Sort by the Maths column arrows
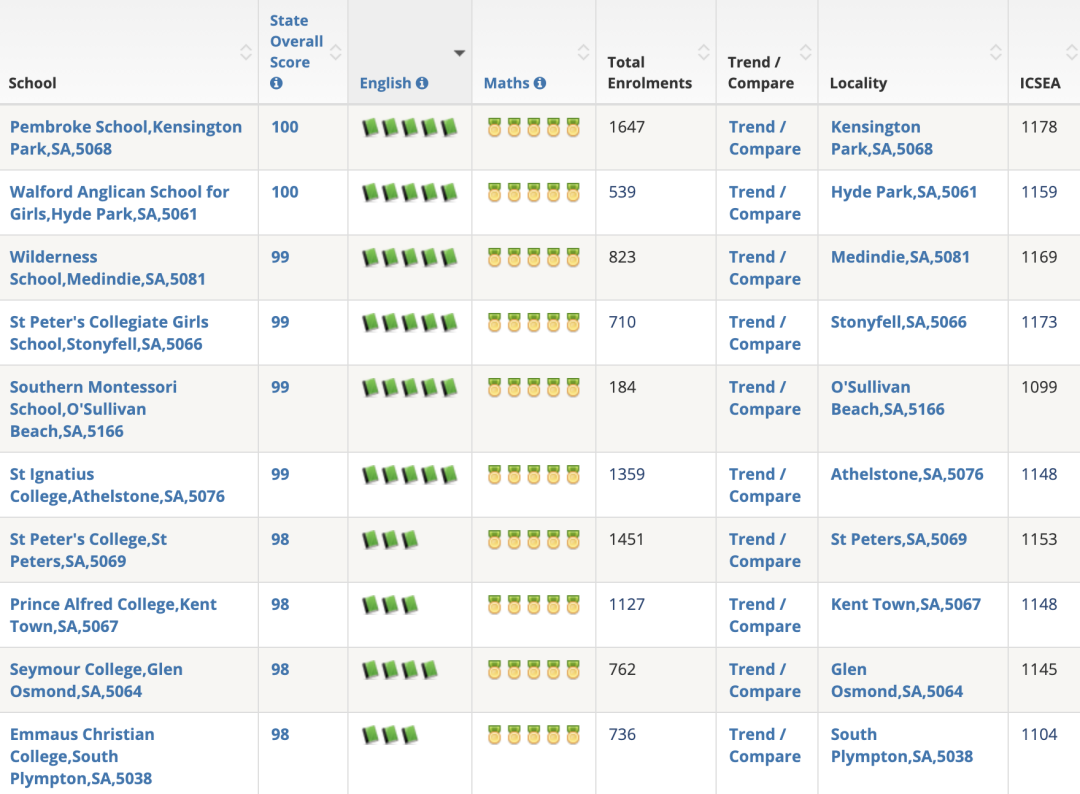Viewport: 1080px width, 794px height. tap(583, 52)
